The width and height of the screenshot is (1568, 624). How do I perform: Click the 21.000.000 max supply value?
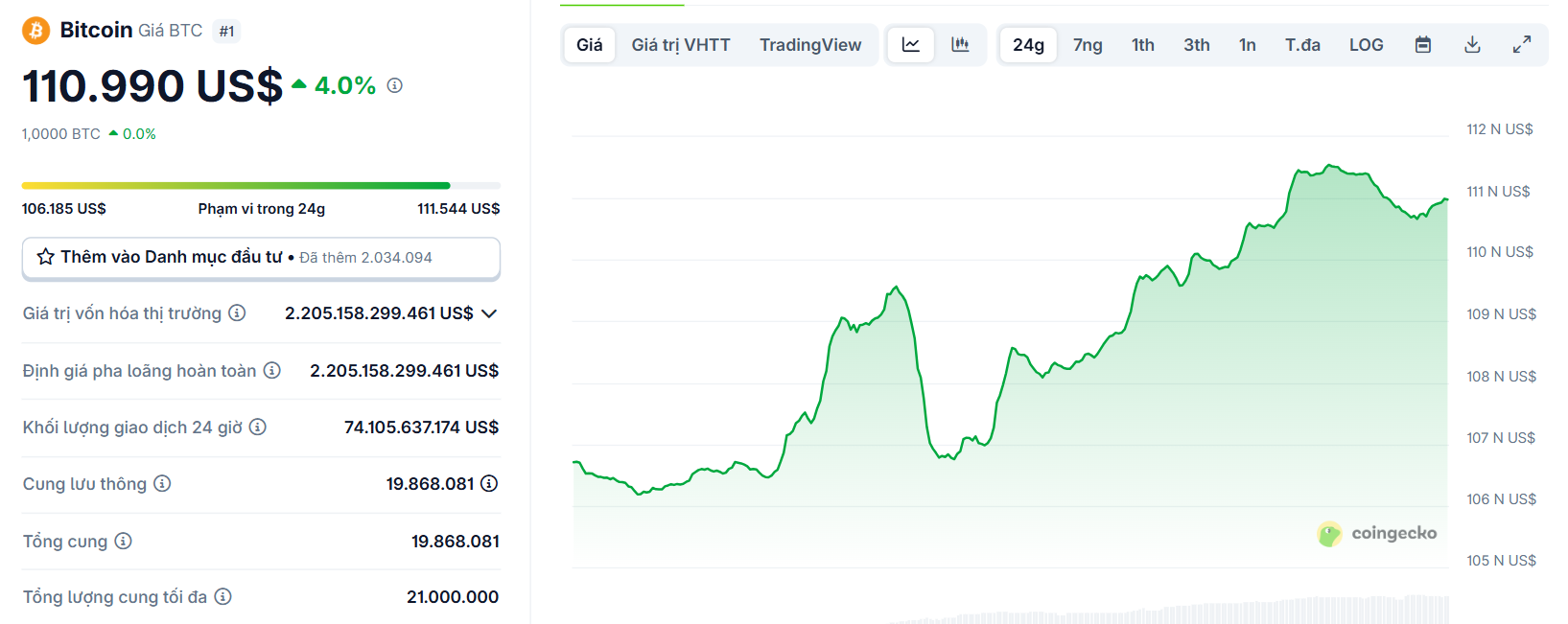pyautogui.click(x=453, y=596)
